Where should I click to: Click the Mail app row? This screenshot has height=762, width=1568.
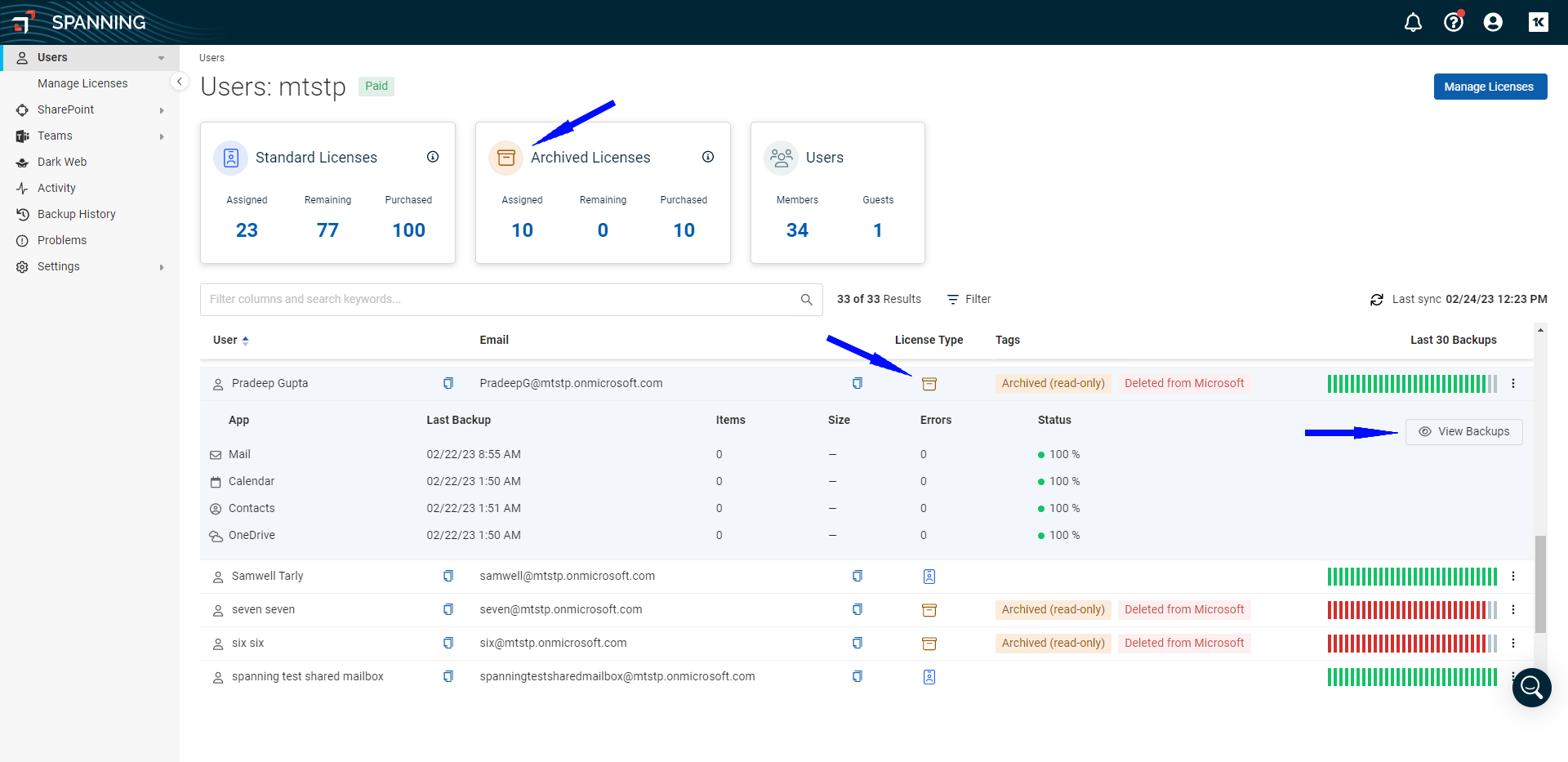tap(866, 454)
